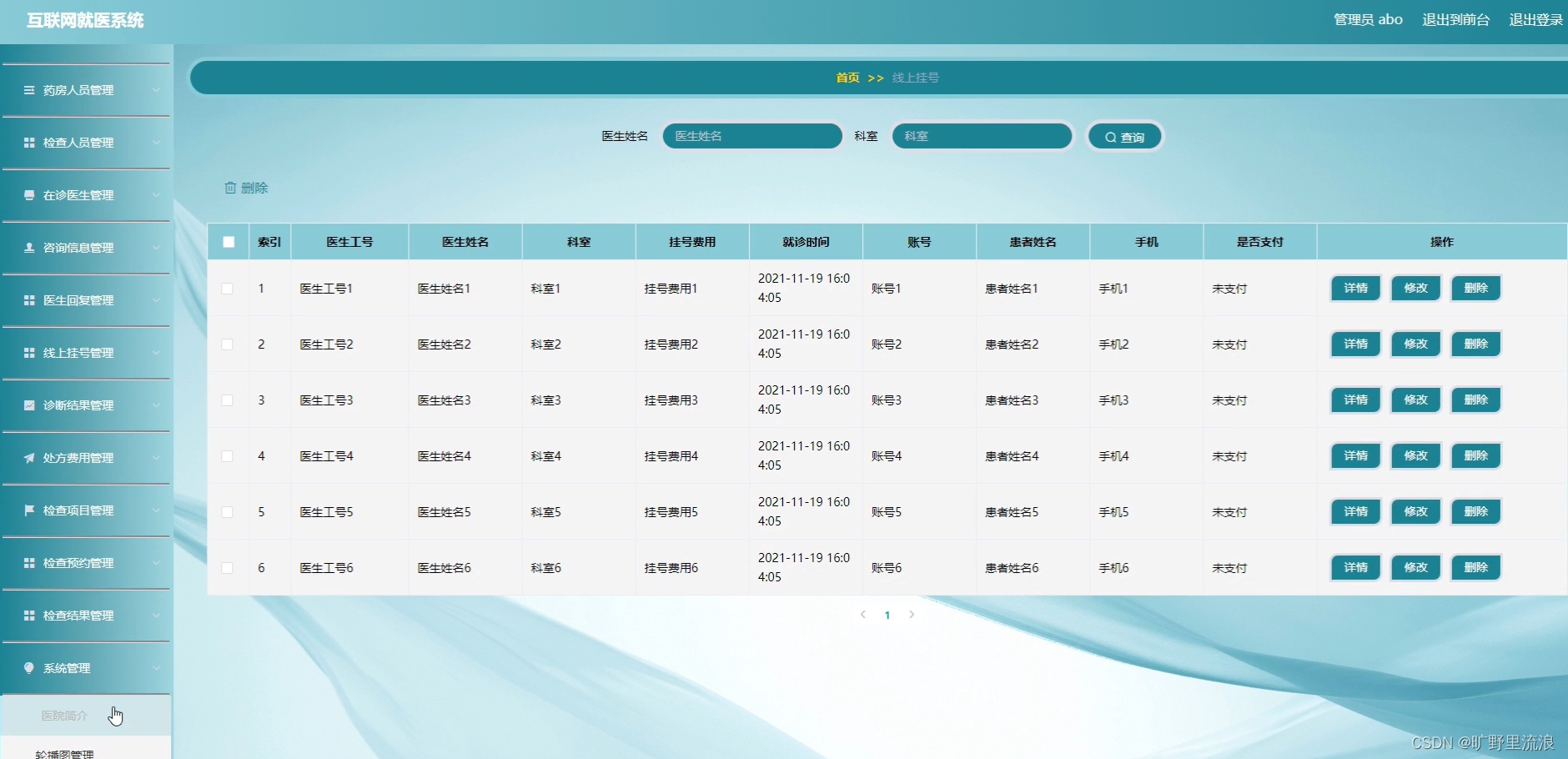Click the 线上挂号管理 grid icon

click(x=28, y=352)
